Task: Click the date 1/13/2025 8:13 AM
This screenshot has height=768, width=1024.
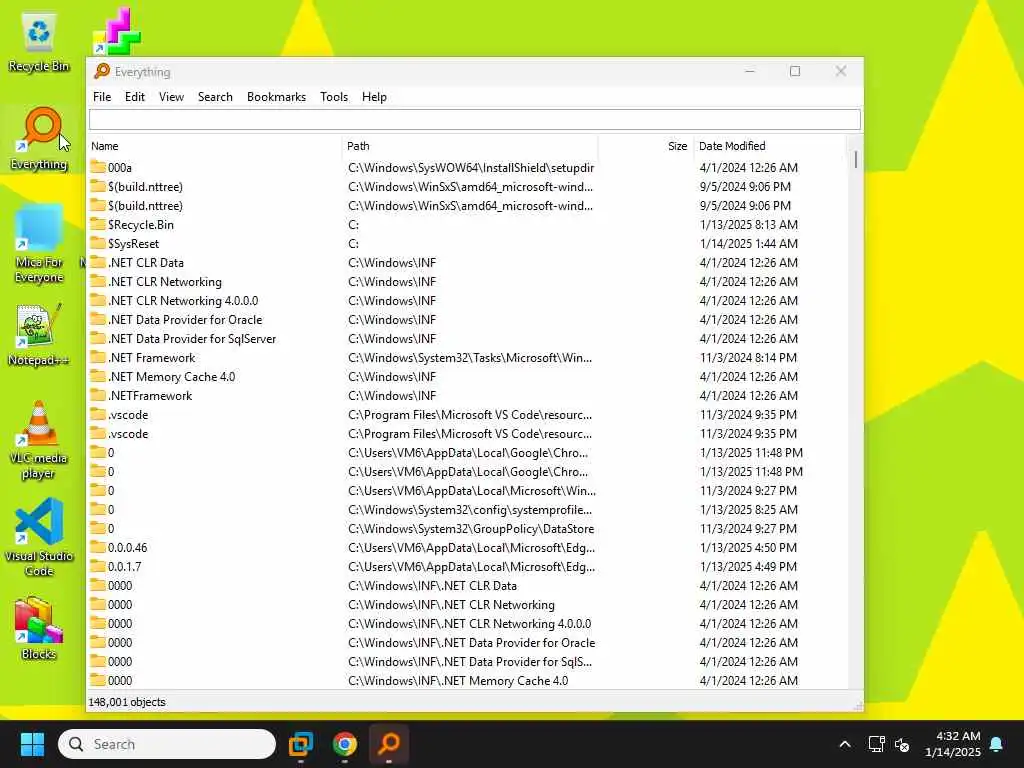Action: [x=748, y=224]
